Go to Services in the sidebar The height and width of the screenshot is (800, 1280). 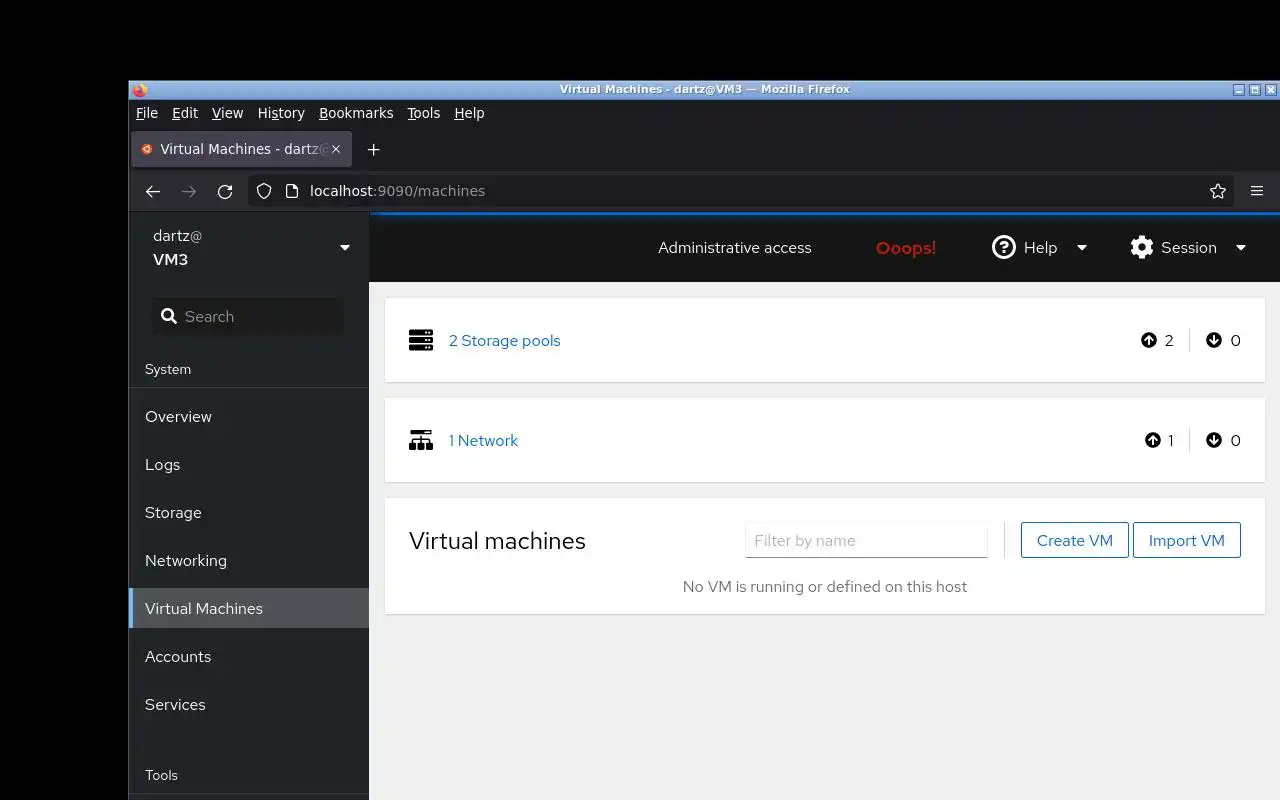pyautogui.click(x=249, y=704)
